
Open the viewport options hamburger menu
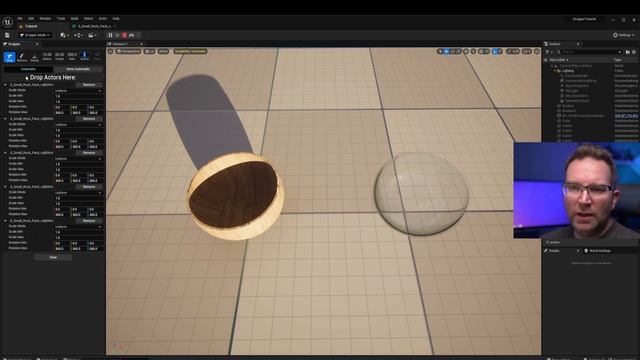pyautogui.click(x=110, y=51)
